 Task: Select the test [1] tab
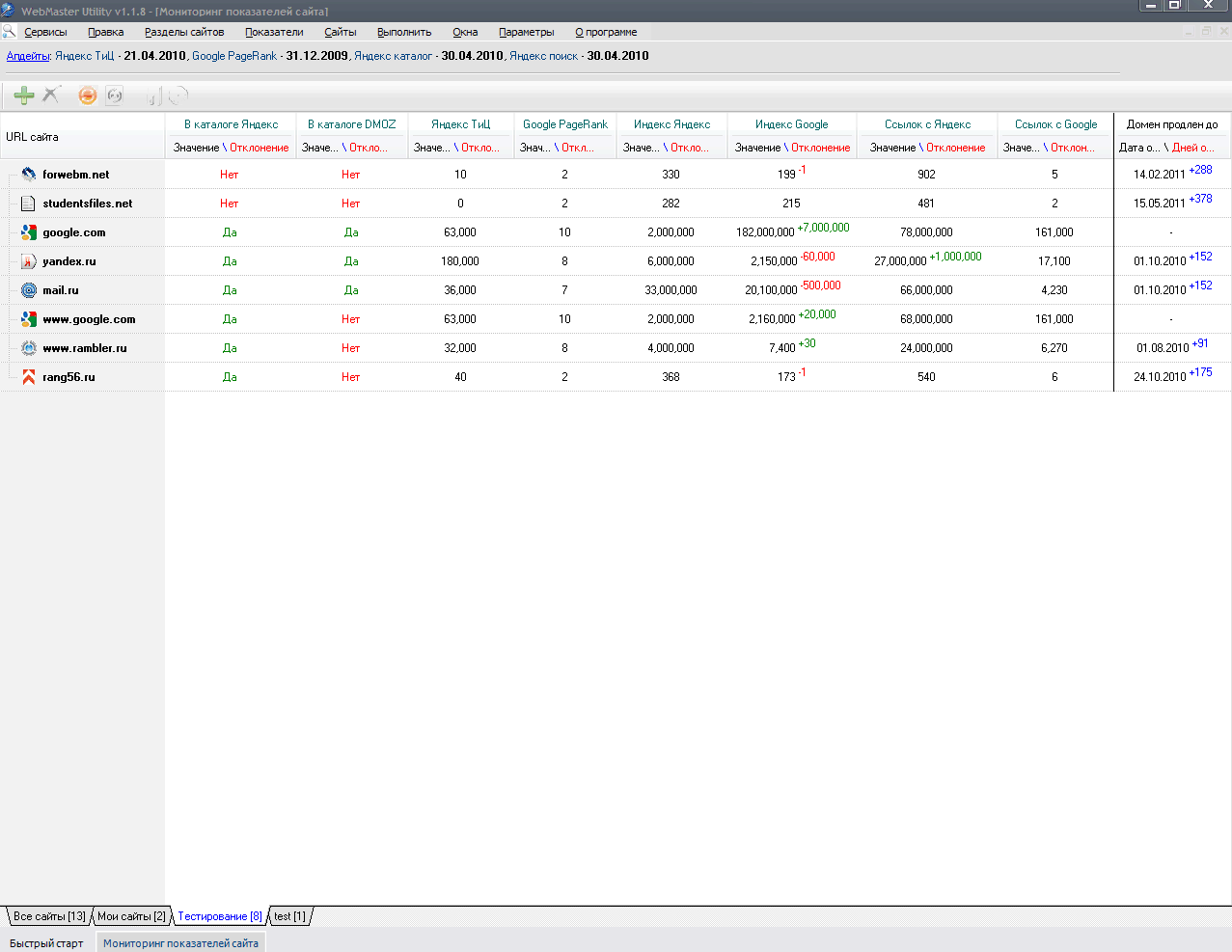[289, 916]
